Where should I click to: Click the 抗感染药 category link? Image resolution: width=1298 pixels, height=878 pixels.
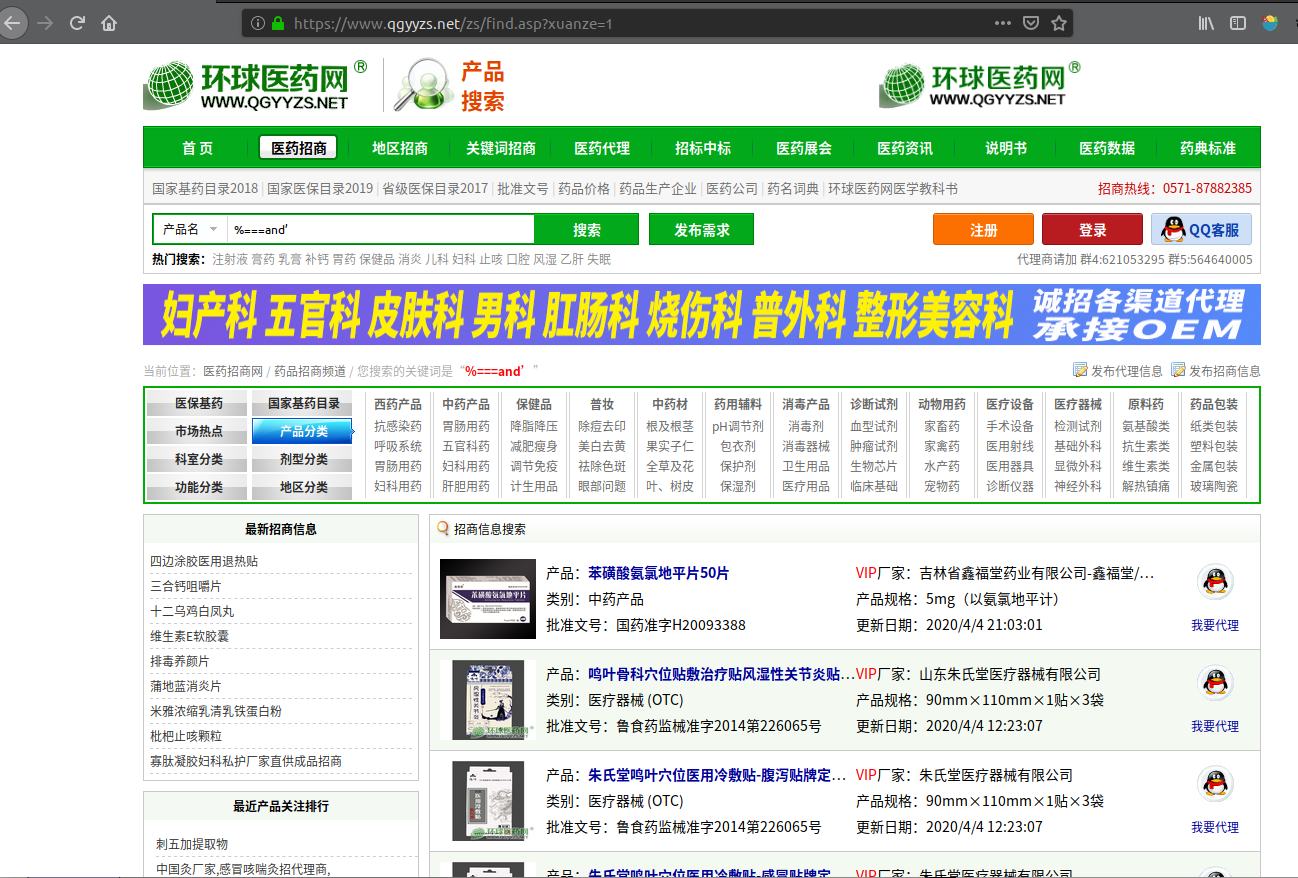tap(398, 426)
